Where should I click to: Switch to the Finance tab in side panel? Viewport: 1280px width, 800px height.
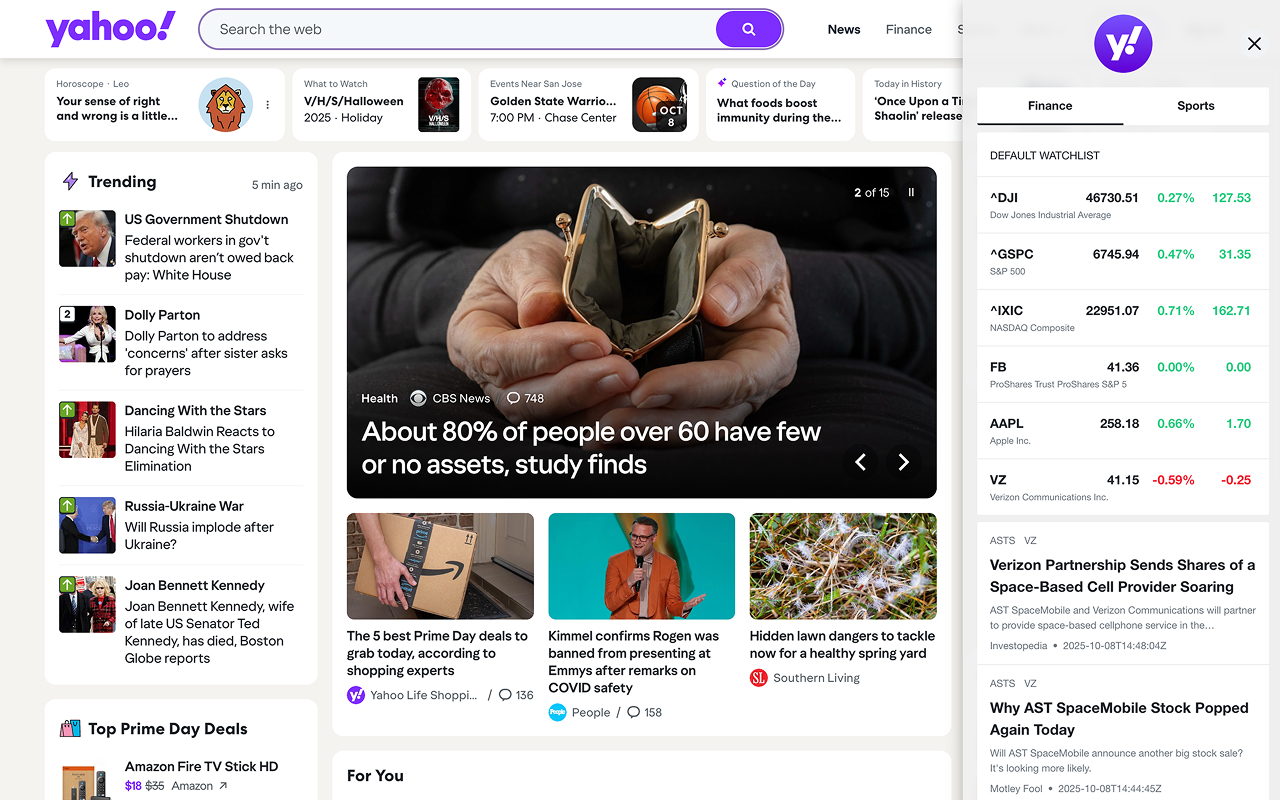pos(1050,106)
